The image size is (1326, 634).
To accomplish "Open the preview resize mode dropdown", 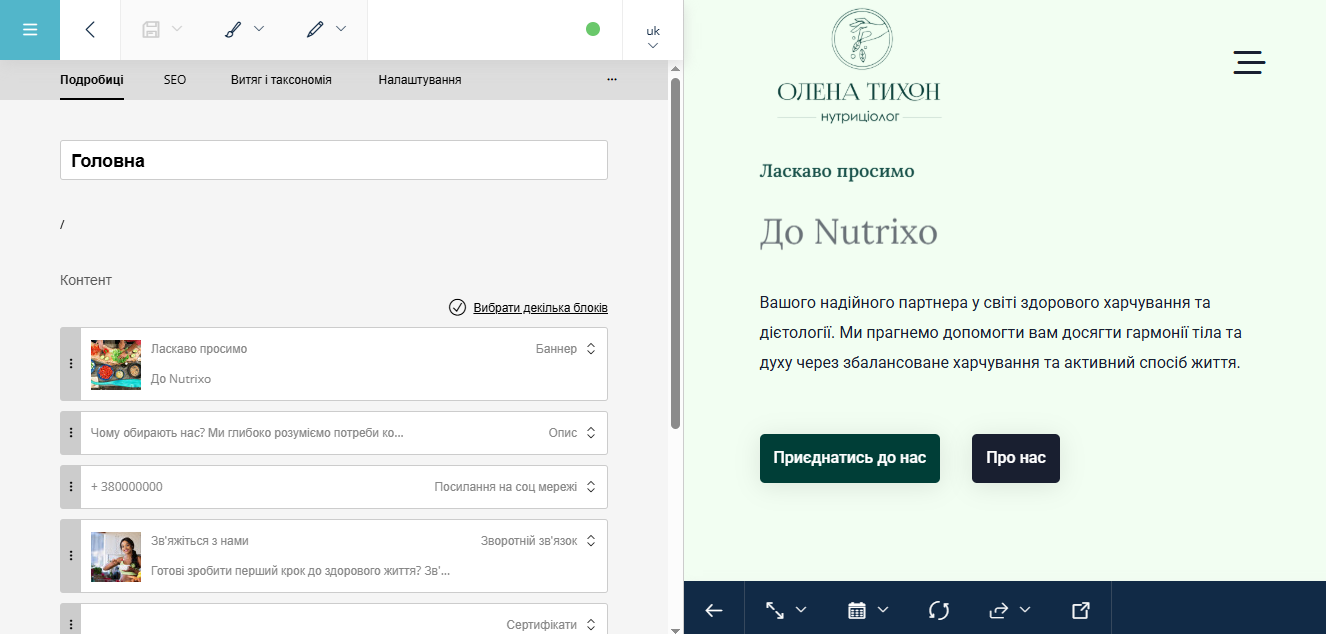I will [785, 610].
